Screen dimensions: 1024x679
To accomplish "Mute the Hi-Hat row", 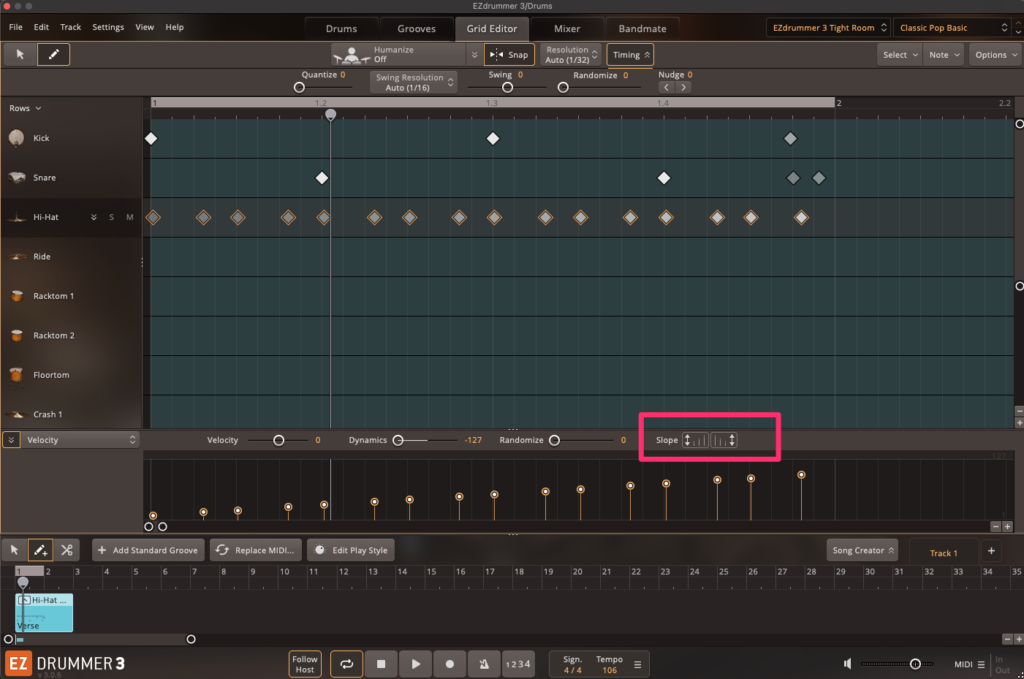I will point(129,217).
